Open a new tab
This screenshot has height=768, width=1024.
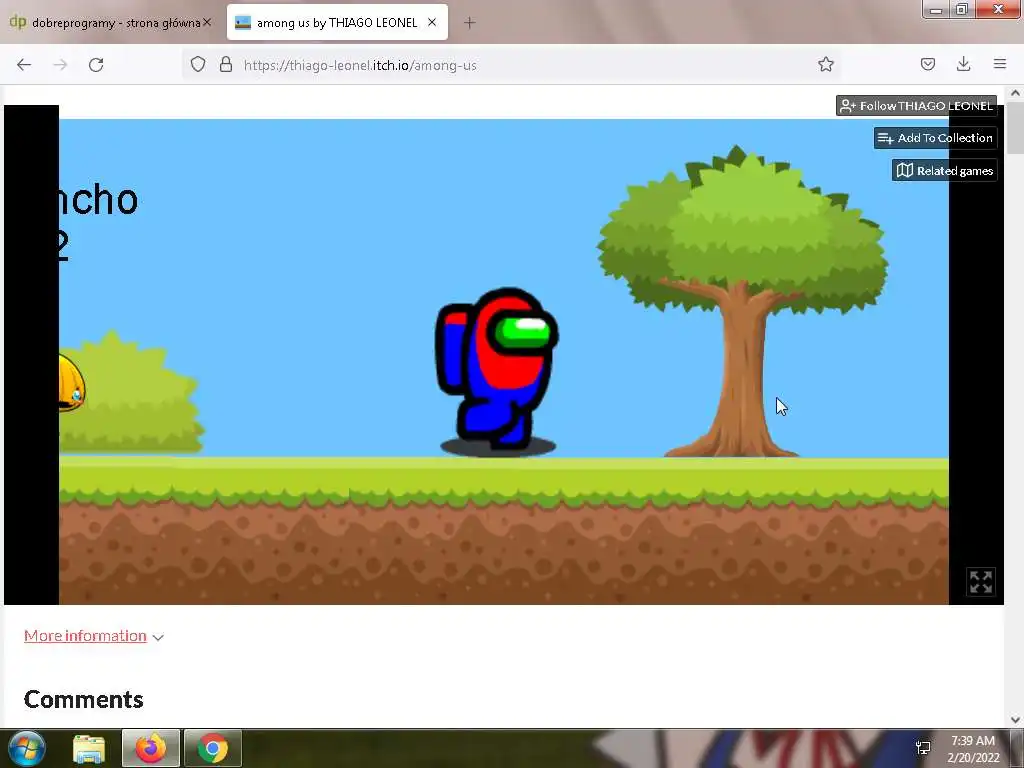pyautogui.click(x=470, y=23)
